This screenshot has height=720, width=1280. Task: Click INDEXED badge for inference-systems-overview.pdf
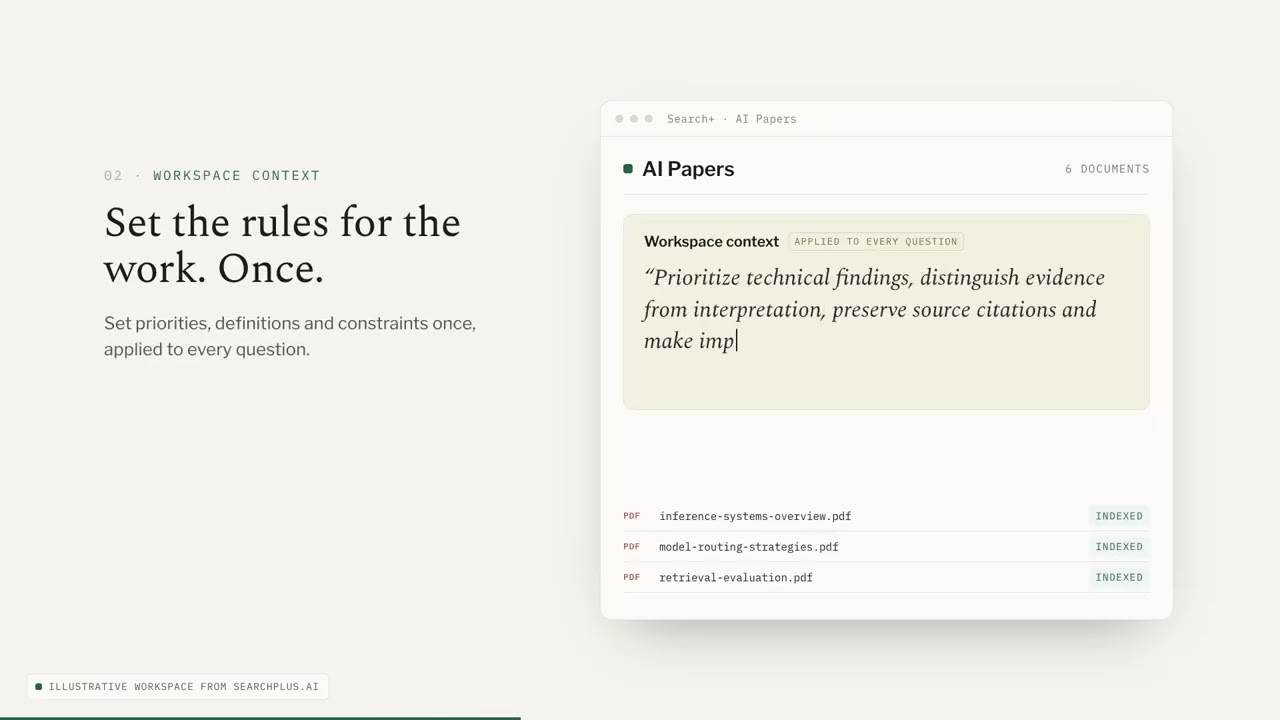[x=1119, y=516]
